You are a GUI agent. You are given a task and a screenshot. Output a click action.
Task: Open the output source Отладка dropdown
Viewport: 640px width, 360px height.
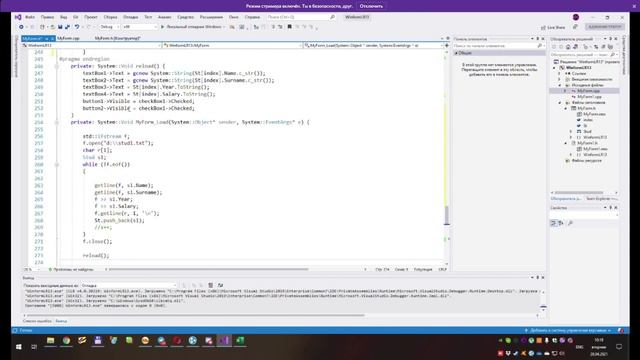[x=129, y=286]
